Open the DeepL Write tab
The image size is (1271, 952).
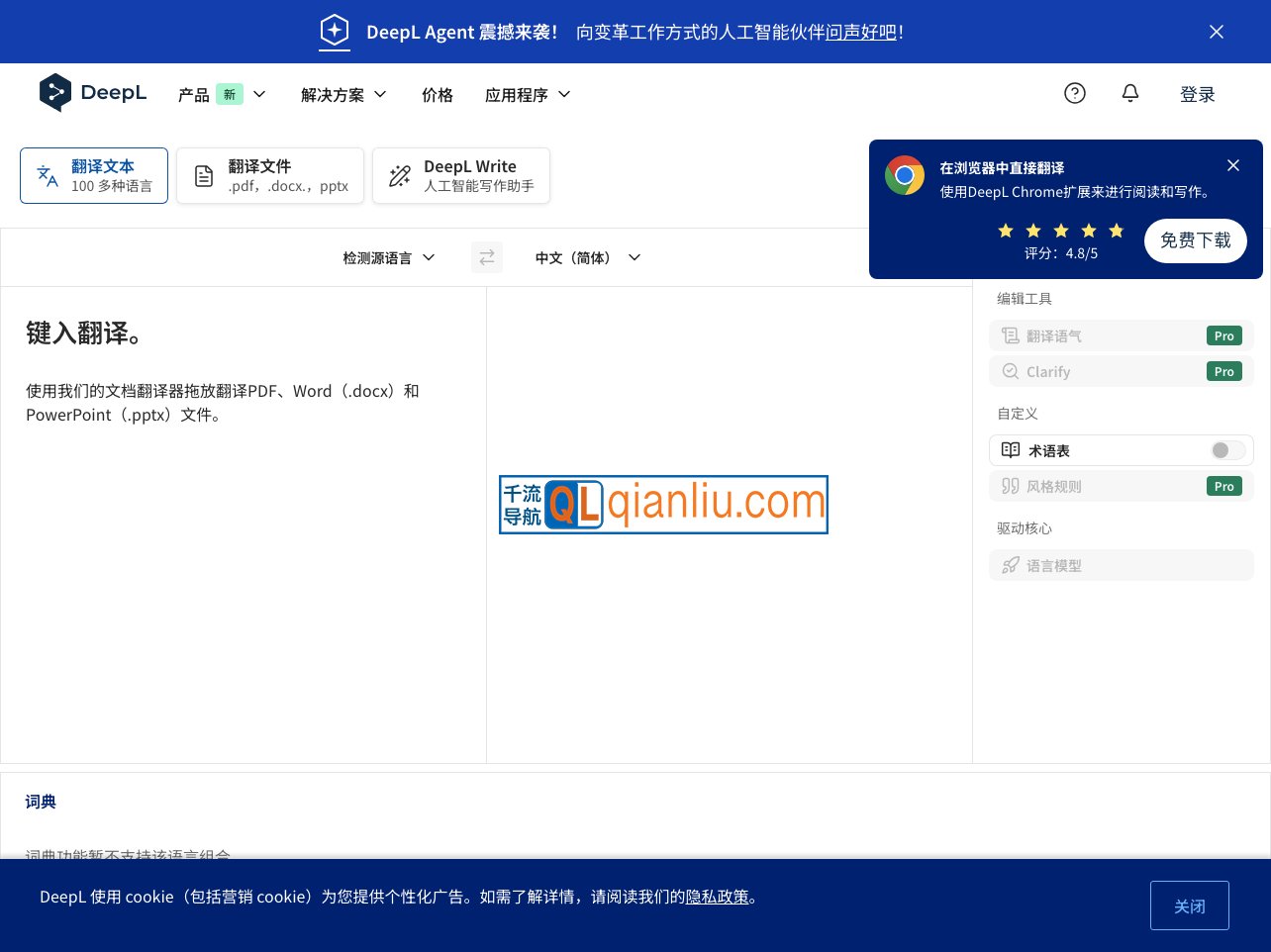point(460,176)
